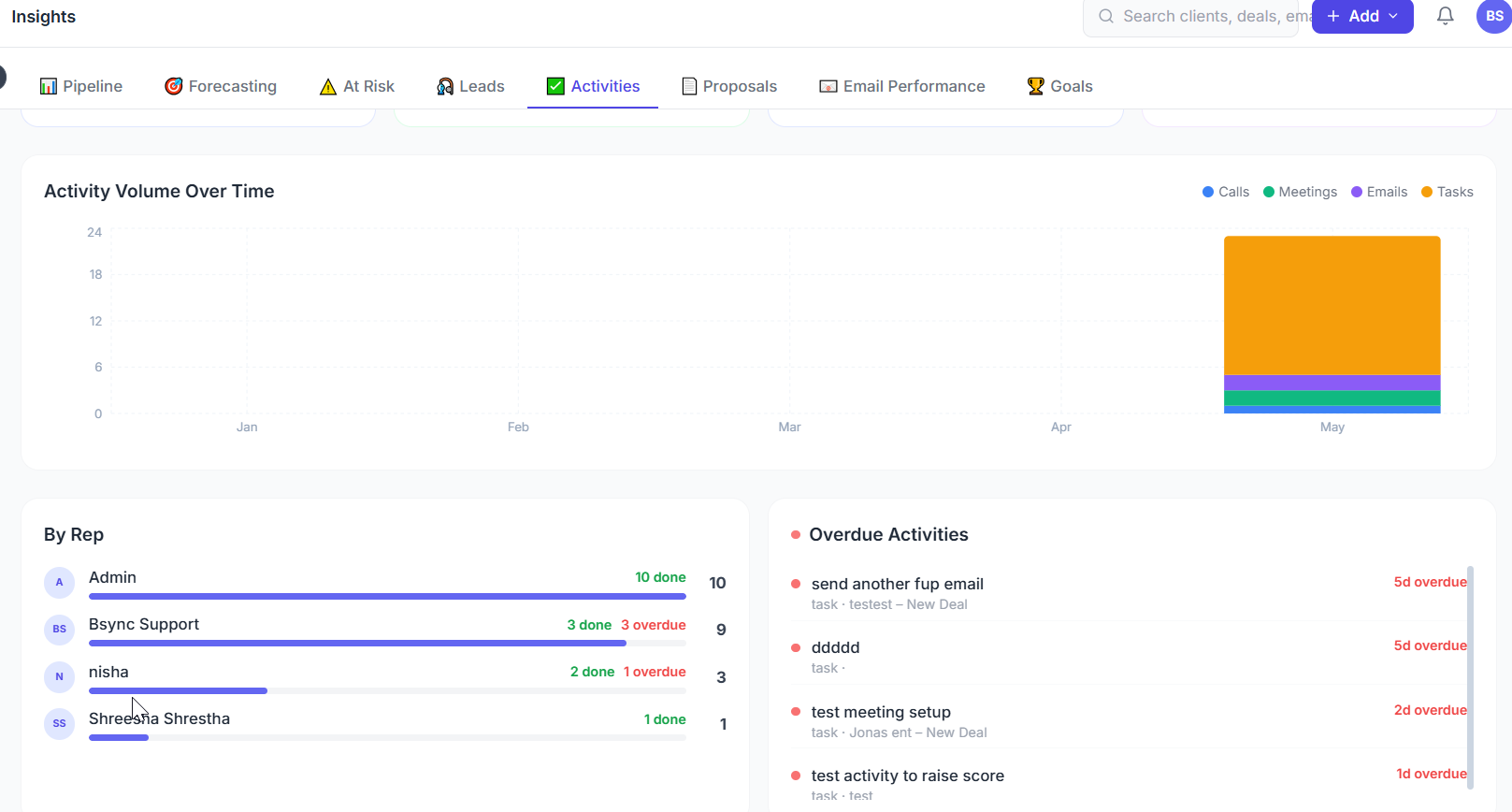
Task: Expand the Add button dropdown chevron
Action: coord(1393,16)
